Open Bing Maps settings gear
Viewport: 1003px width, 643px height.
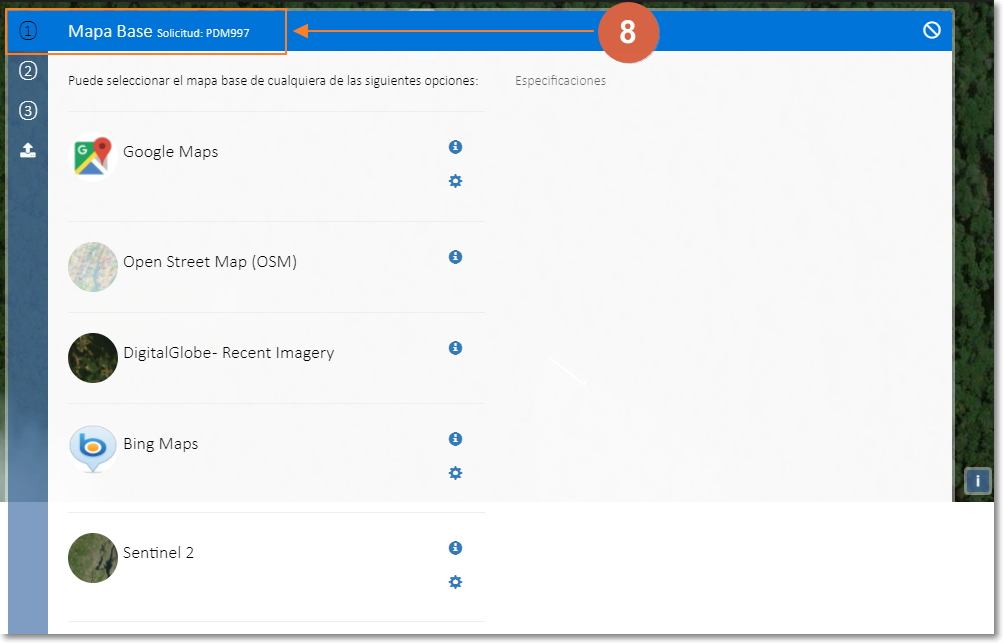[x=455, y=473]
